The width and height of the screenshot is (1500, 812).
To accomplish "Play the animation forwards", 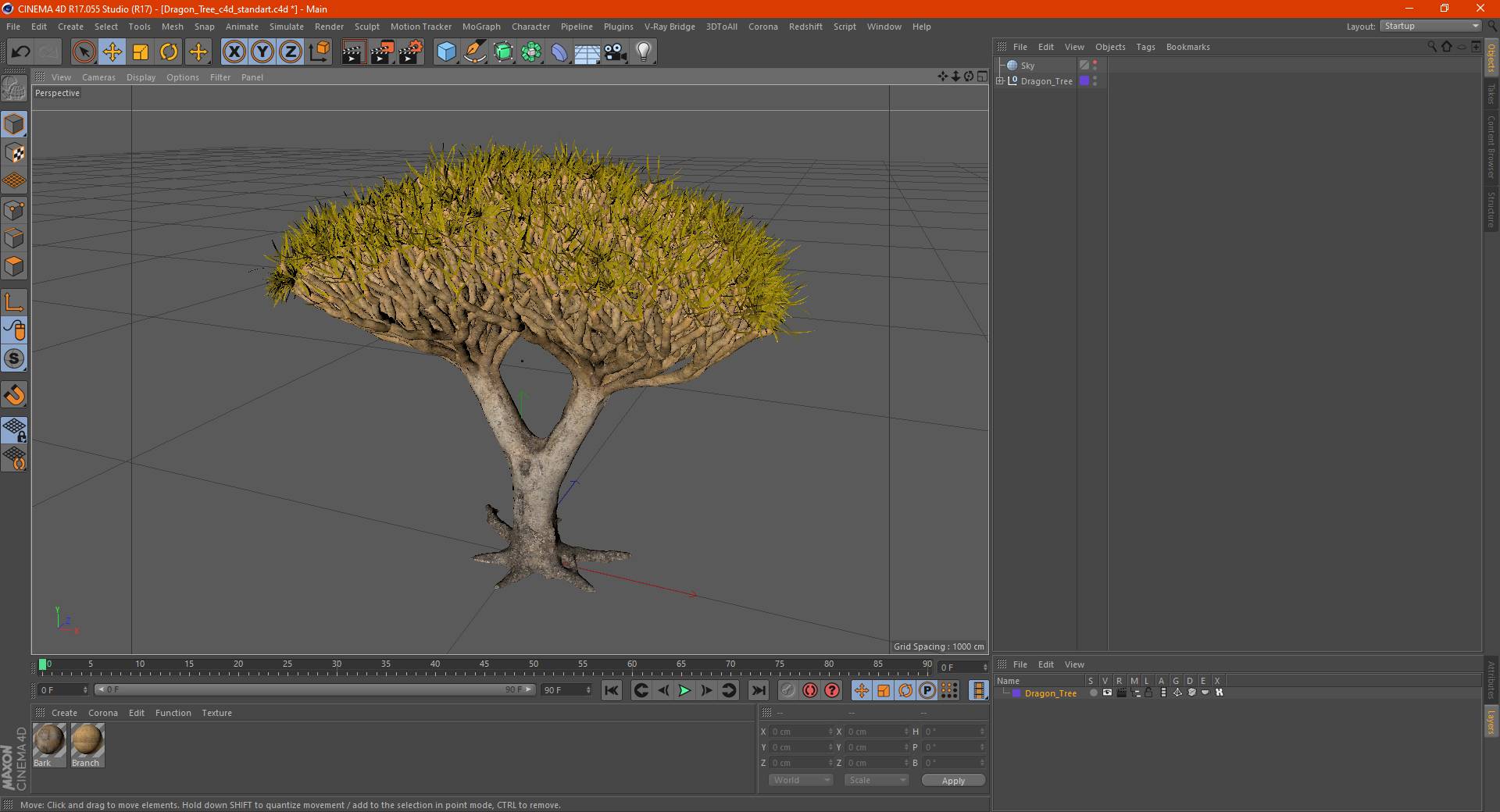I will pyautogui.click(x=684, y=690).
